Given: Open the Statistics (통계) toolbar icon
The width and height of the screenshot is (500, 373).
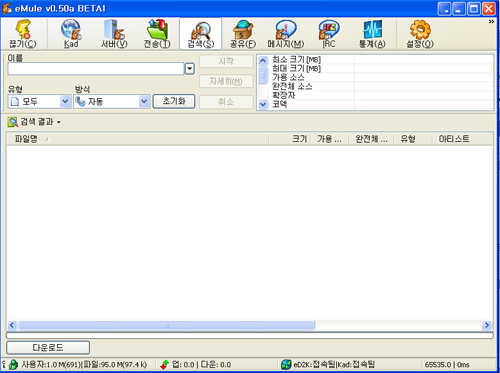Looking at the screenshot, I should (x=372, y=34).
